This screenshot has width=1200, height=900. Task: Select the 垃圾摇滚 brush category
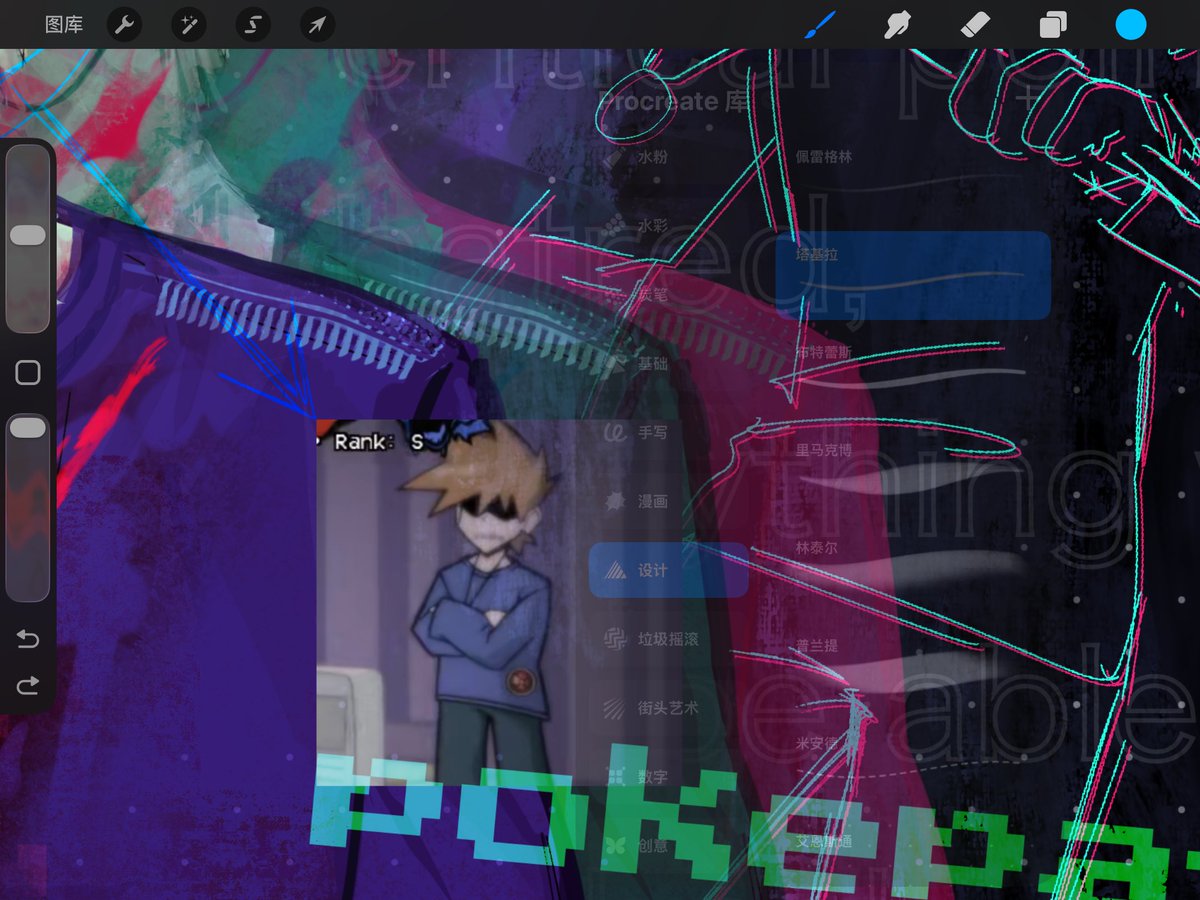pos(668,639)
